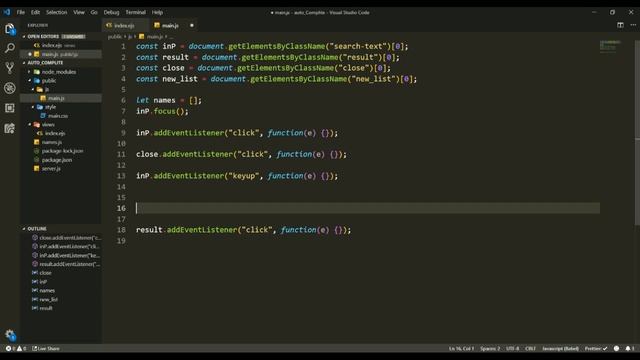Open index.ejs under views folder
Image resolution: width=640 pixels, height=360 pixels.
click(55, 133)
